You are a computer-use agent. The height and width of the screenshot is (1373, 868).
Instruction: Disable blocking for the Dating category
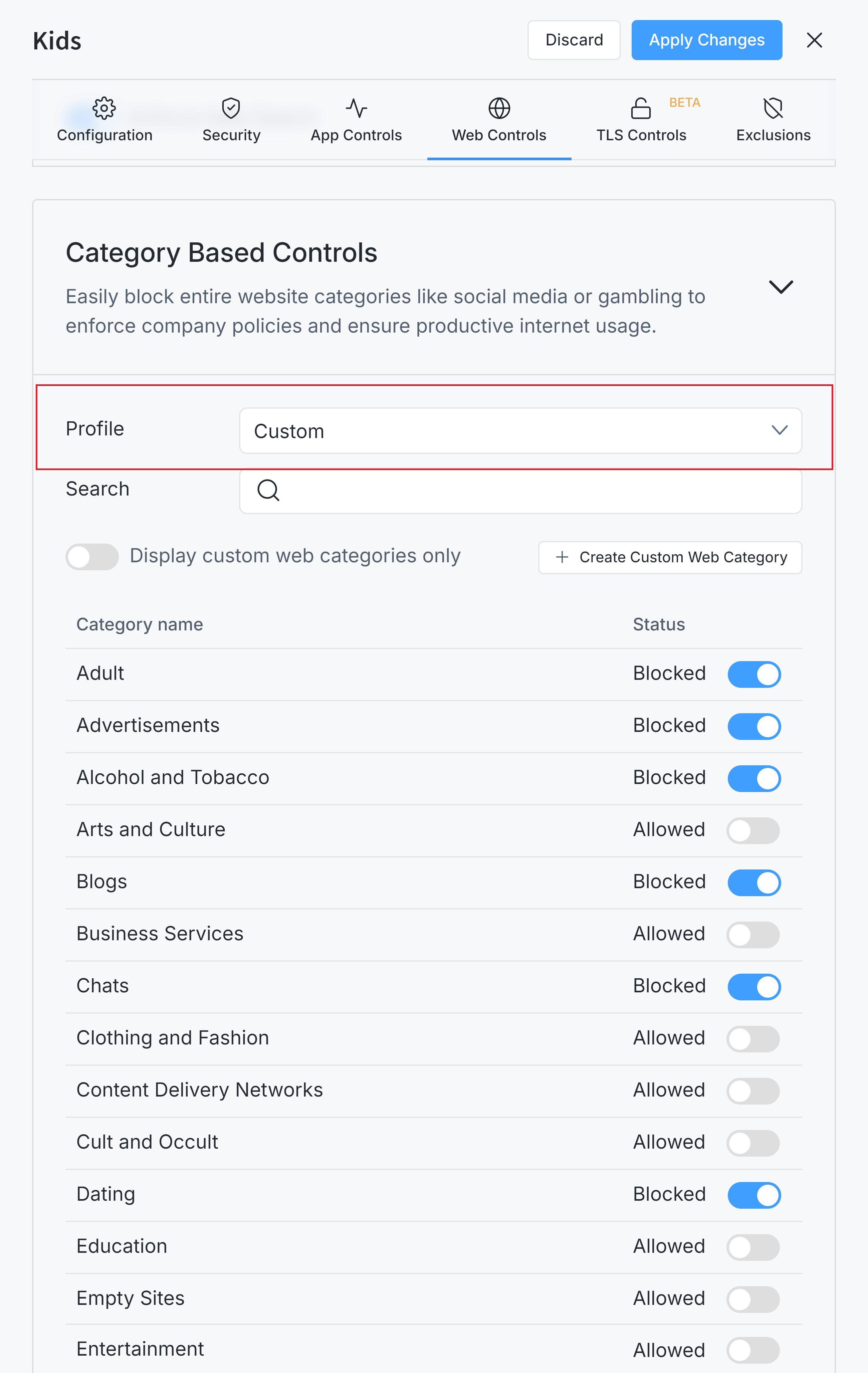pyautogui.click(x=753, y=1196)
